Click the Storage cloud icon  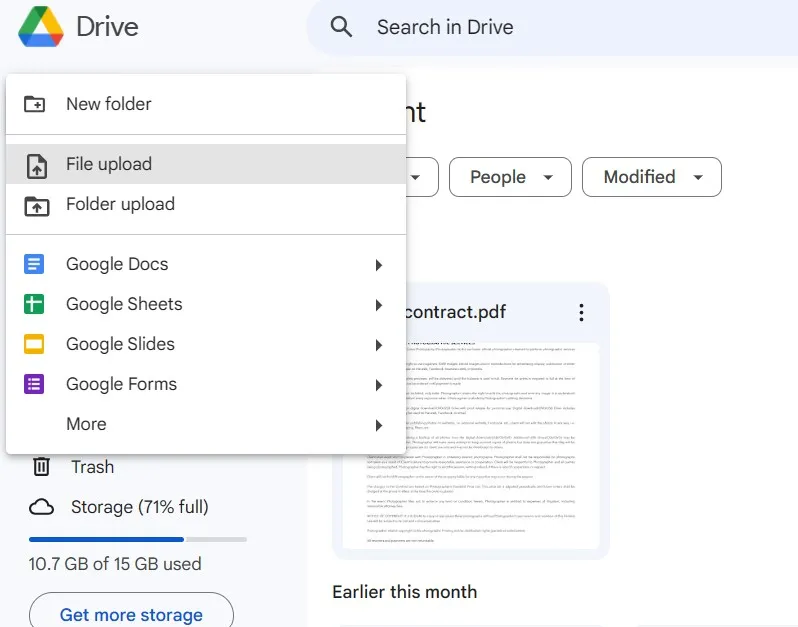(41, 507)
